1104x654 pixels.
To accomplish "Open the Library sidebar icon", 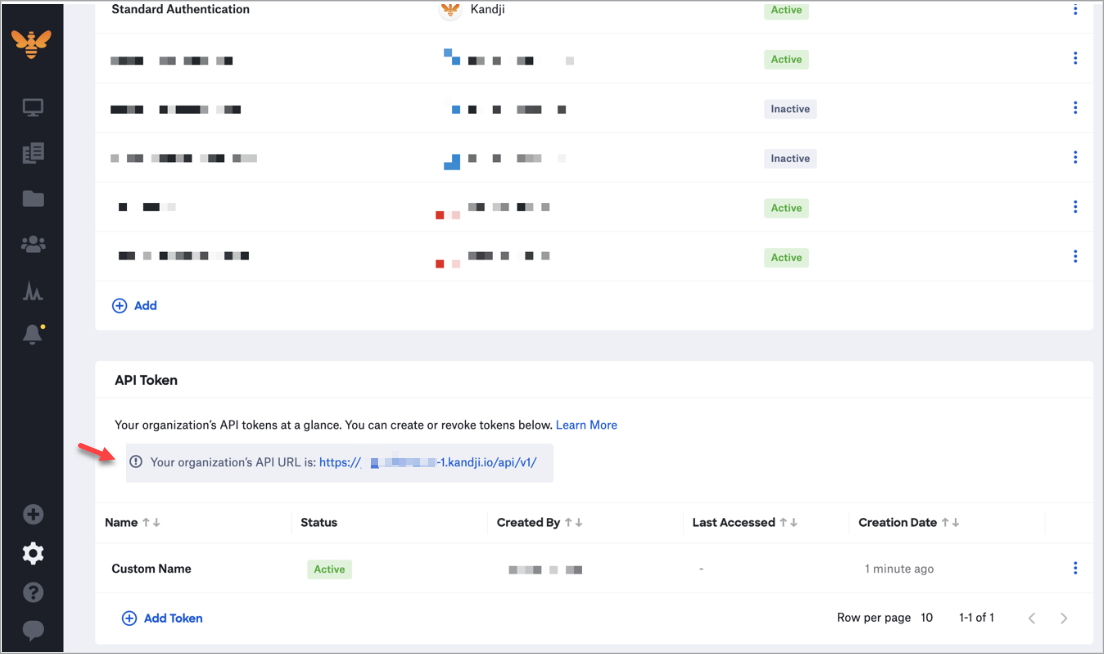I will 33,152.
